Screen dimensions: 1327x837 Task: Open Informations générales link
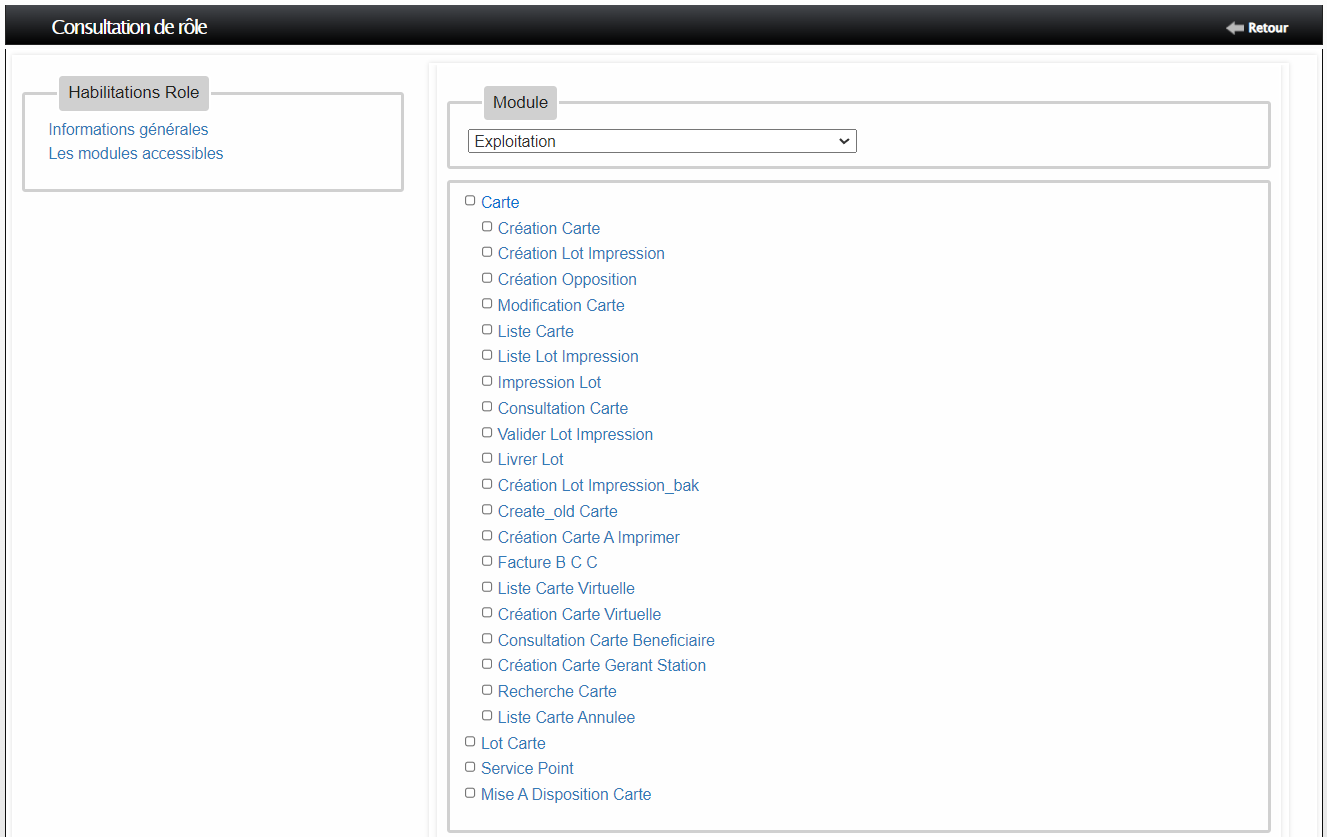(x=128, y=129)
